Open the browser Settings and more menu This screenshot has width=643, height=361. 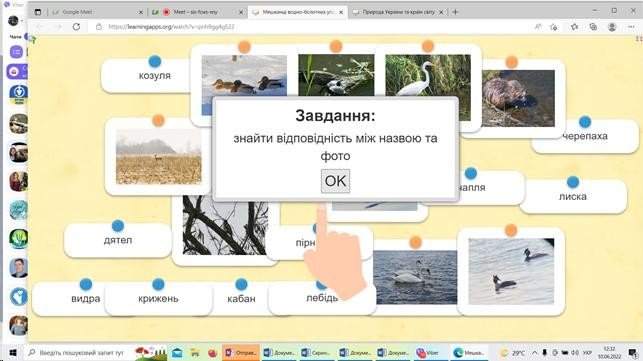click(631, 27)
